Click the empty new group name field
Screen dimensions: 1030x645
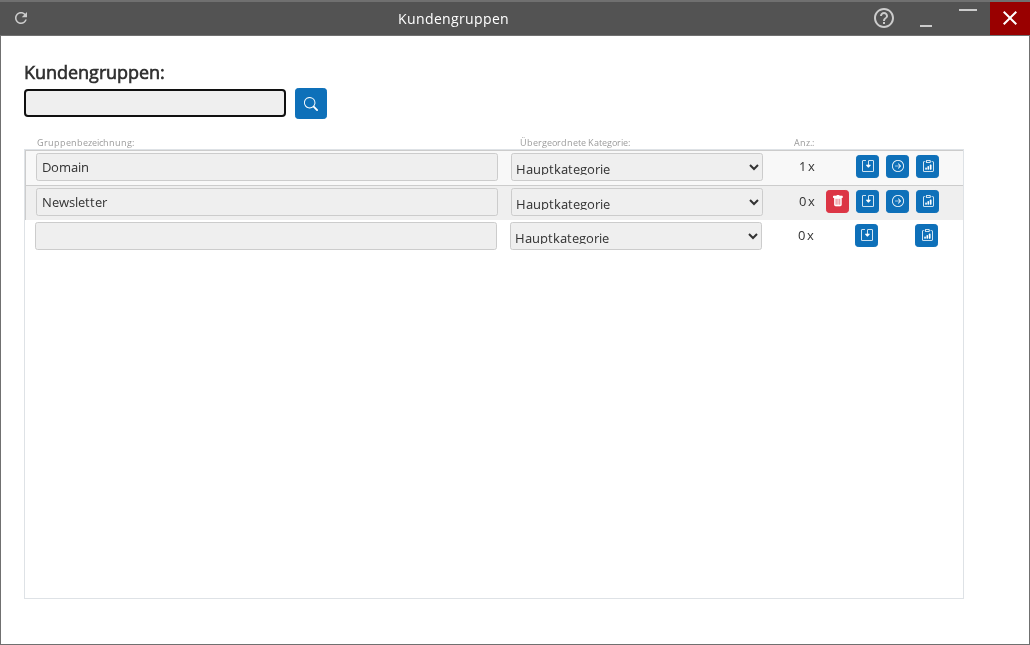point(265,236)
